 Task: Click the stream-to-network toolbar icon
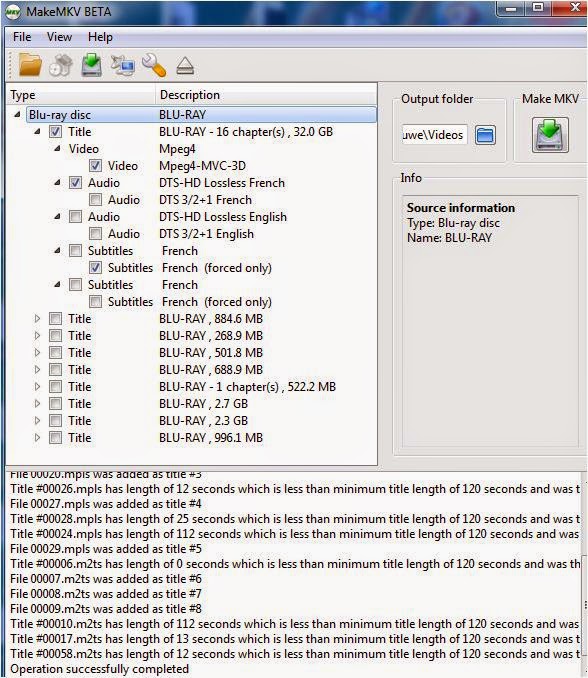[122, 65]
